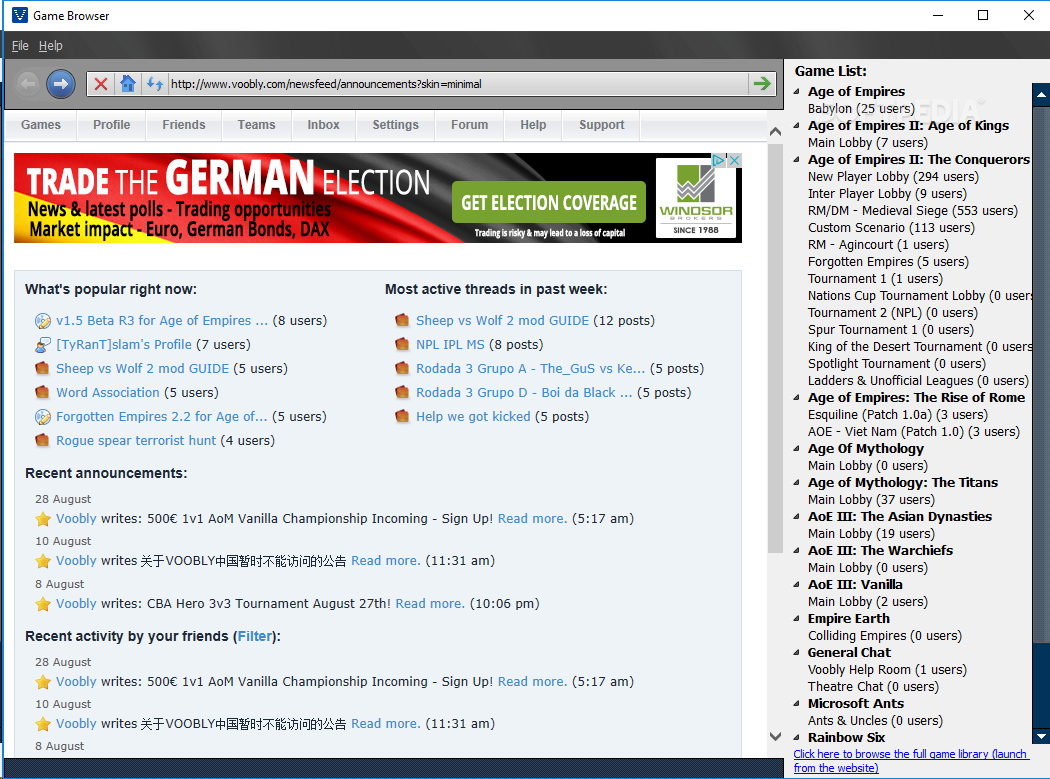
Task: Open the Support tab
Action: (x=601, y=125)
